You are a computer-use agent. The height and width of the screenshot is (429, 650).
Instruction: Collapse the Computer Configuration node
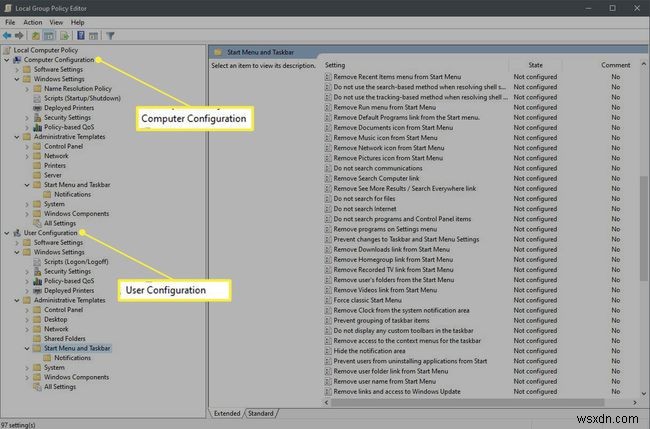pos(7,60)
